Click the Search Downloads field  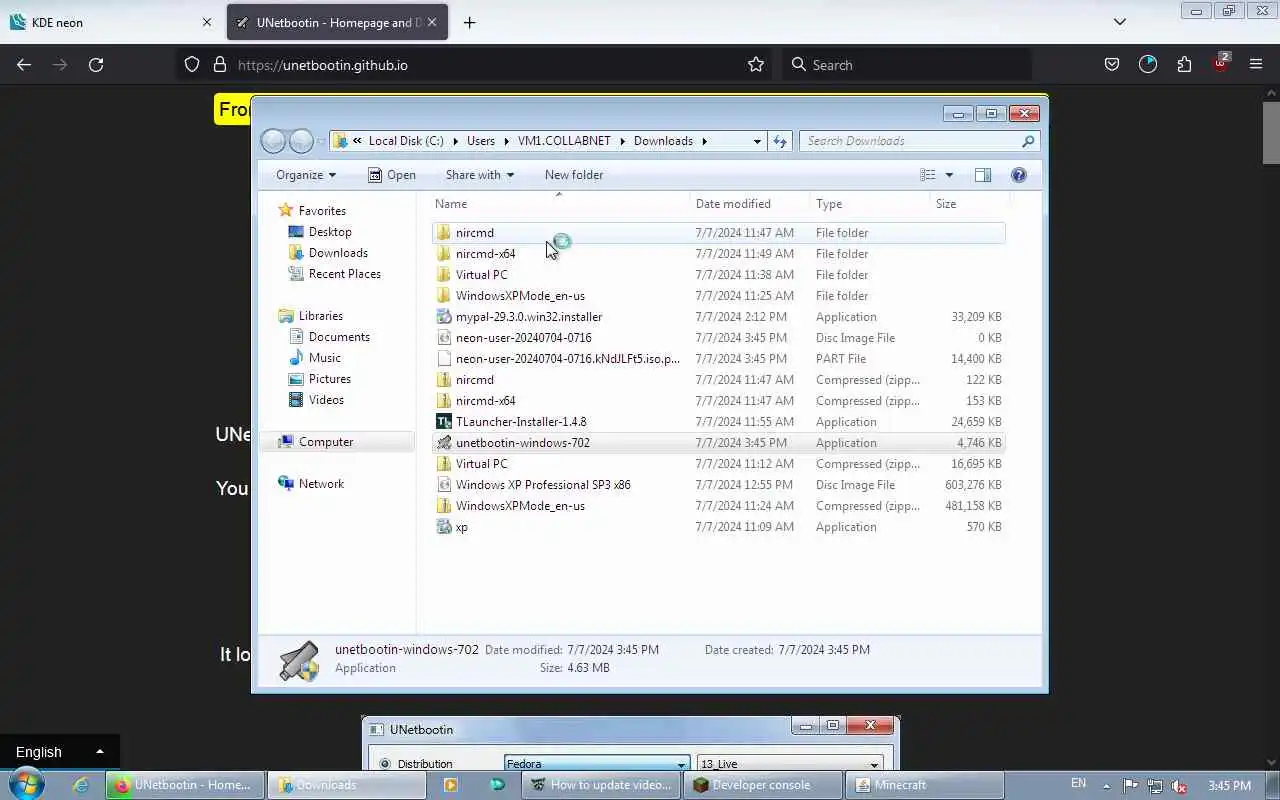coord(919,141)
